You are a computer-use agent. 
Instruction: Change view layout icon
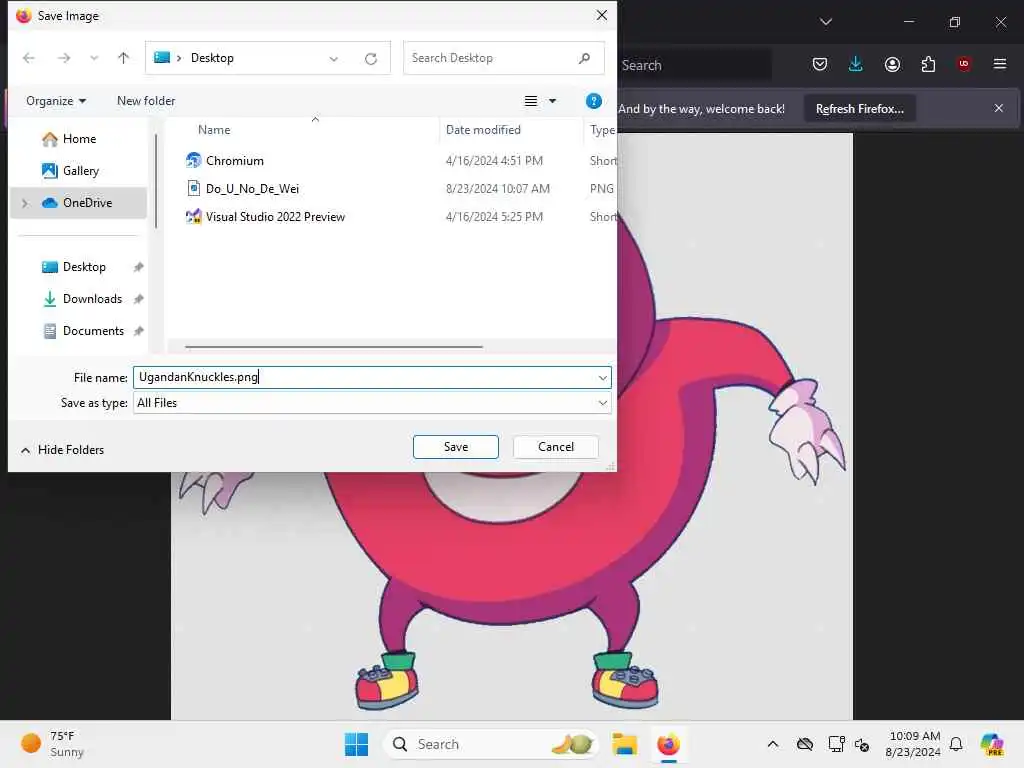(x=531, y=101)
